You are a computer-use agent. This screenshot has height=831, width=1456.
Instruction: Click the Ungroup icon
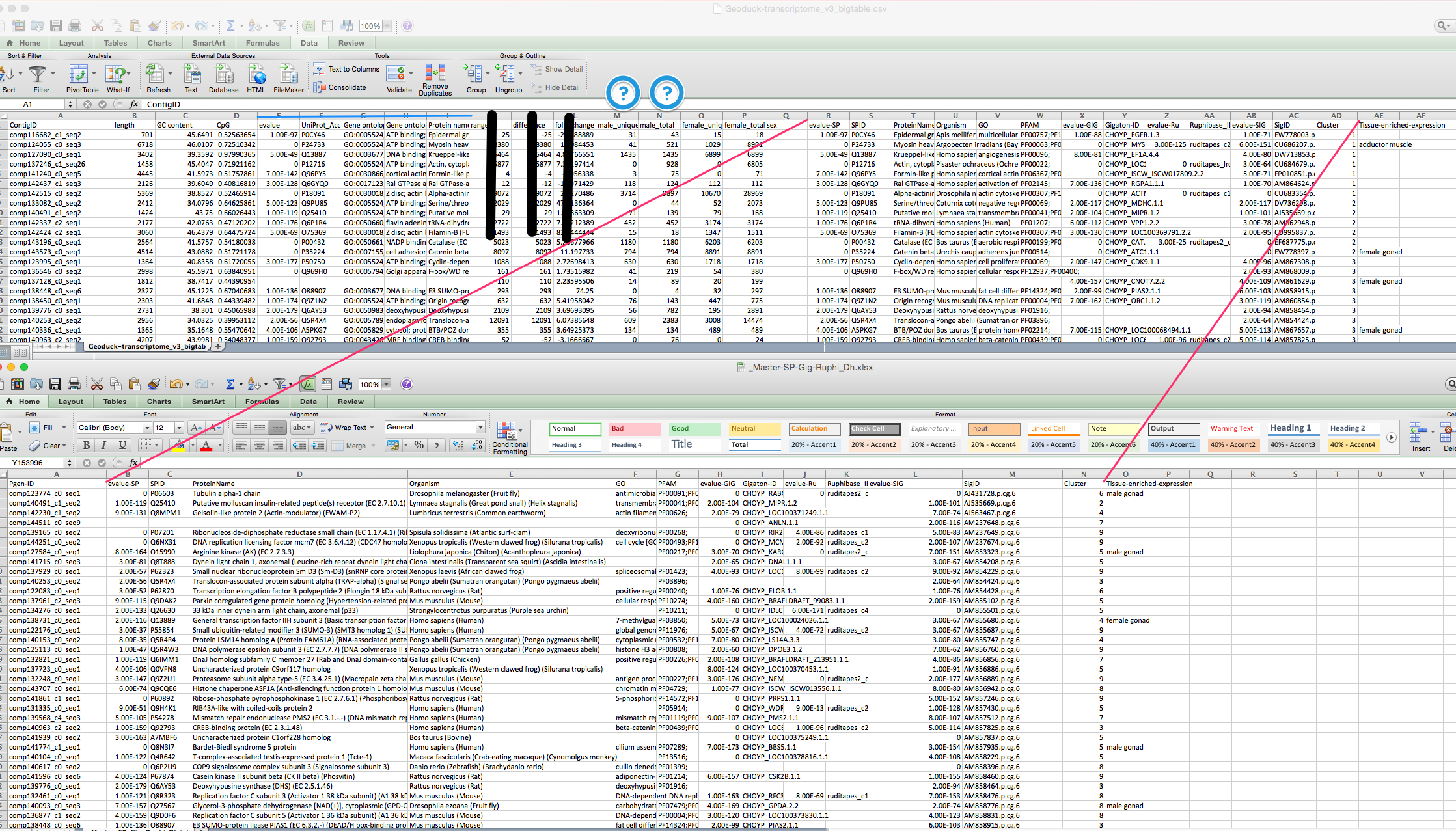[506, 74]
